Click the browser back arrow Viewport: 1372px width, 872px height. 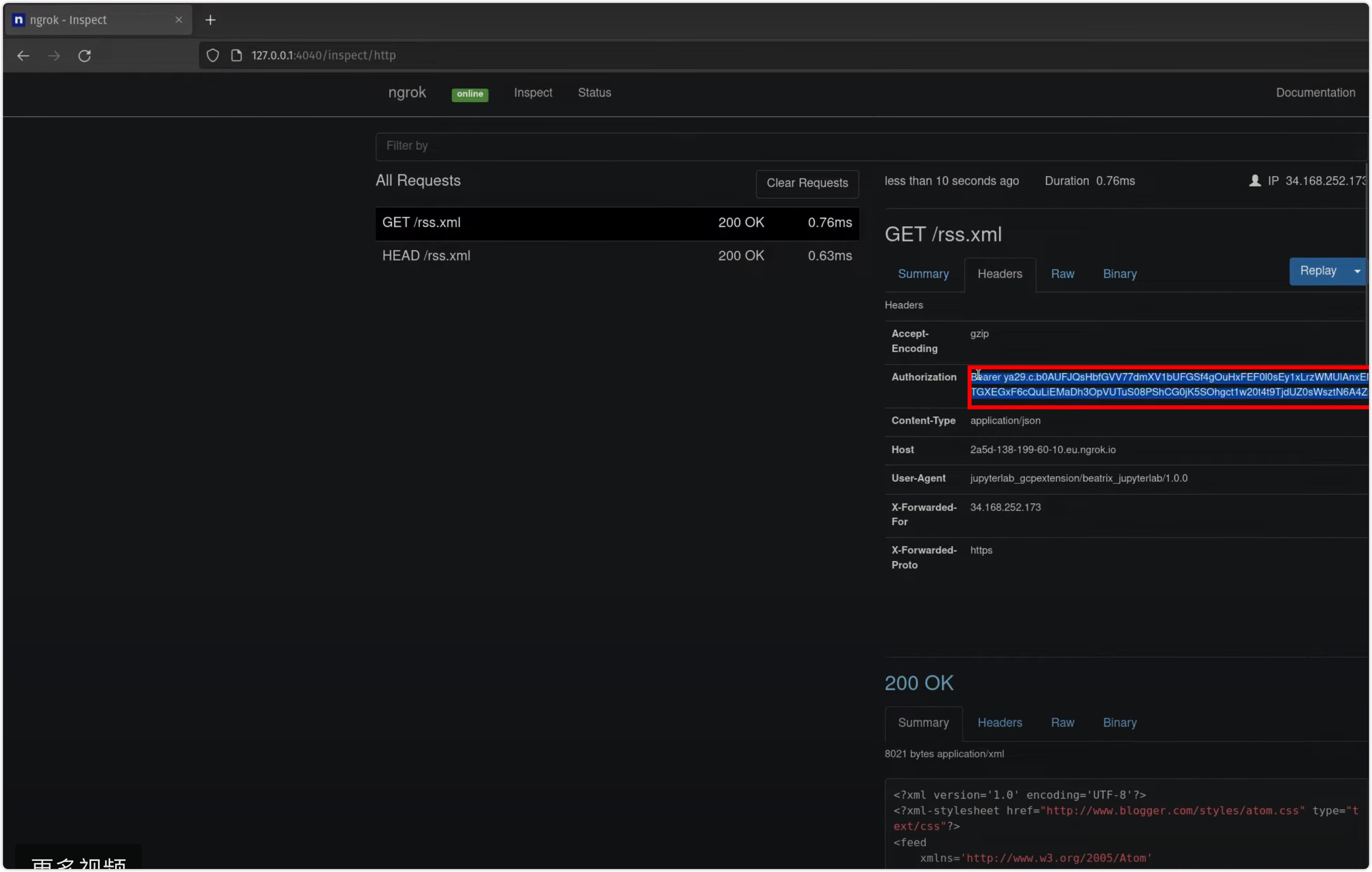click(x=23, y=56)
